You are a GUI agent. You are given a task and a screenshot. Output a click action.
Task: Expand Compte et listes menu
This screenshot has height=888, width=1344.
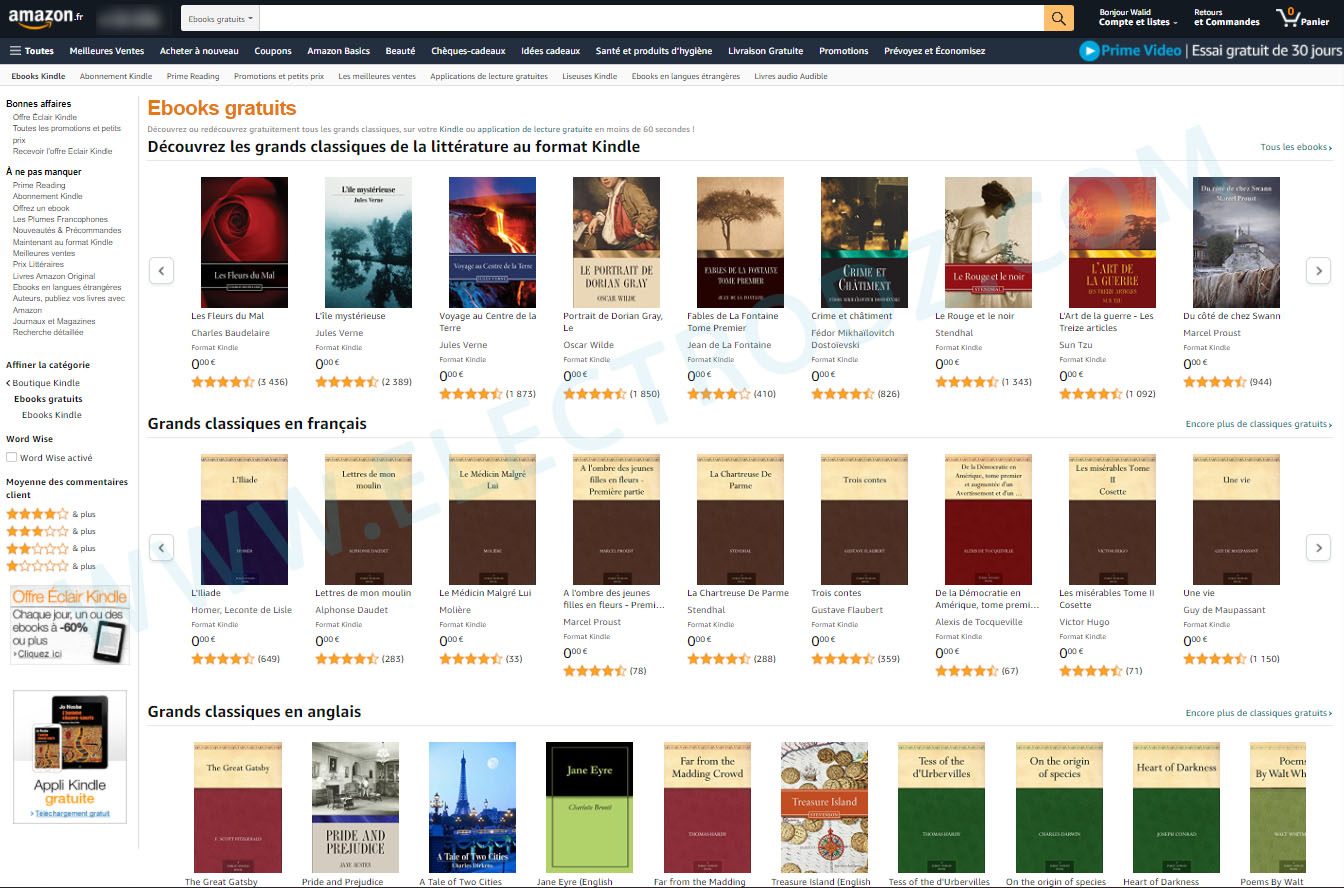coord(1138,22)
